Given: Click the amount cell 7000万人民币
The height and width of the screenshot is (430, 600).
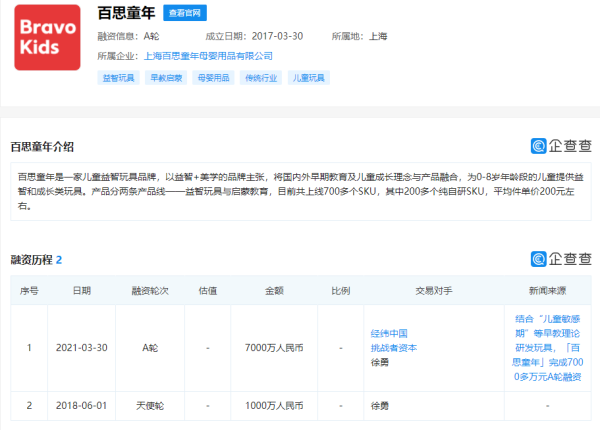Looking at the screenshot, I should (274, 348).
